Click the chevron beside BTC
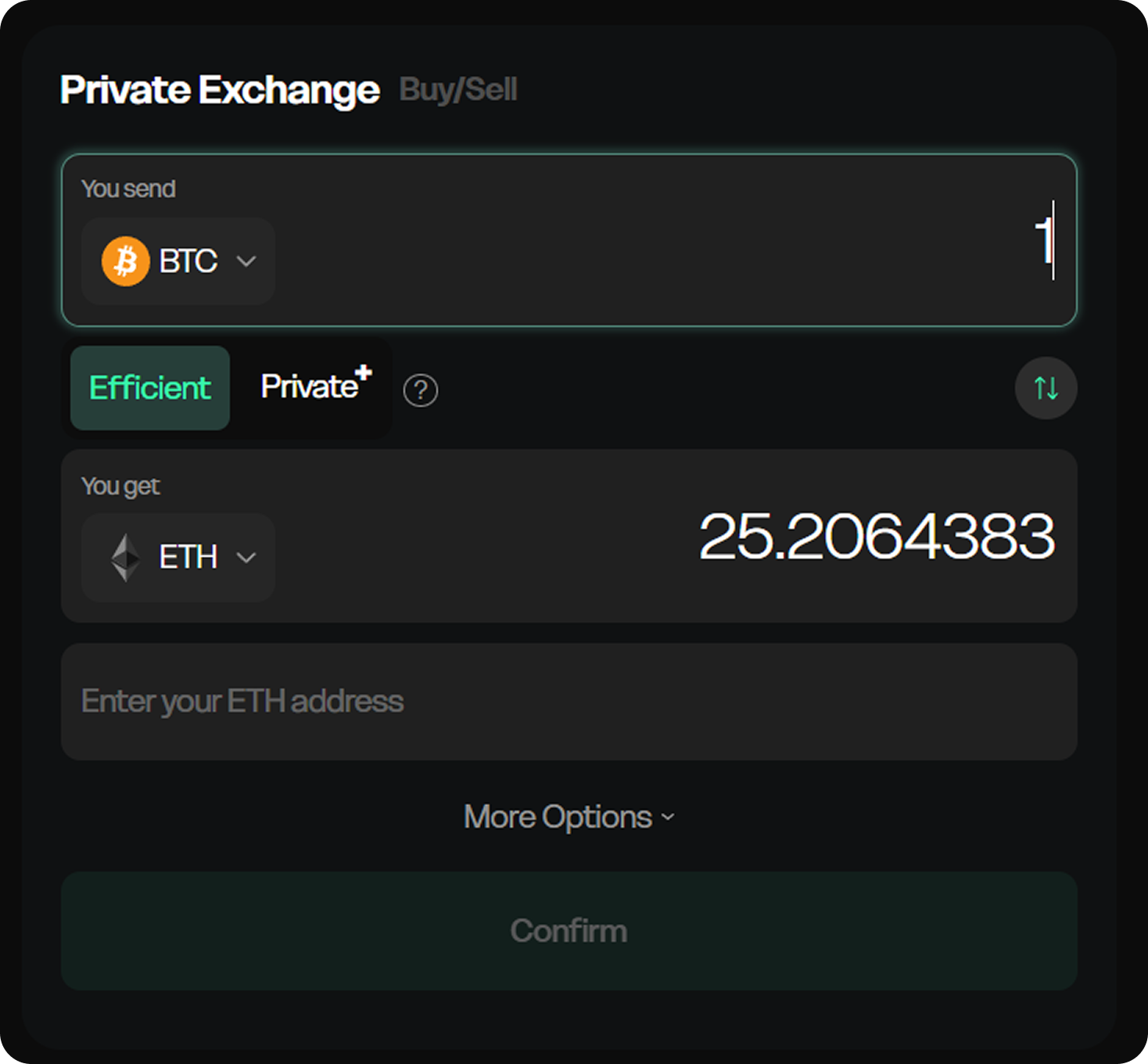The width and height of the screenshot is (1148, 1064). click(246, 261)
